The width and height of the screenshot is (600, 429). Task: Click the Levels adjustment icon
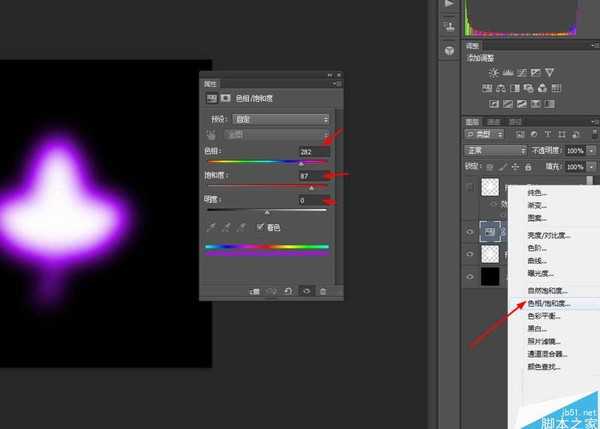pos(508,73)
